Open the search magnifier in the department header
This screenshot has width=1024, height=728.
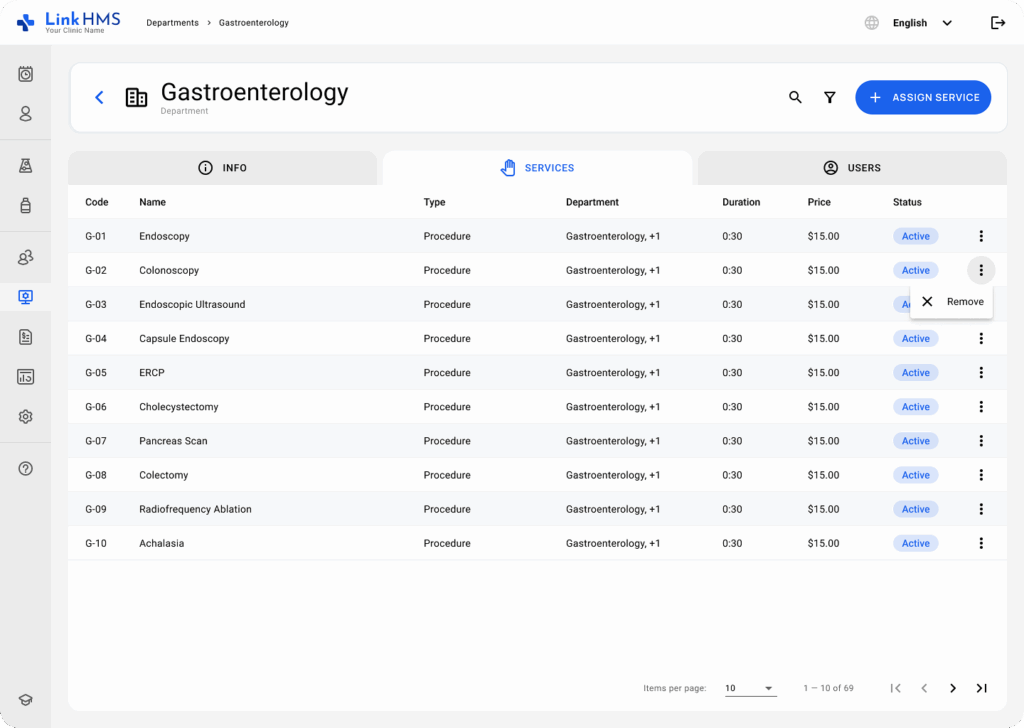pos(795,97)
